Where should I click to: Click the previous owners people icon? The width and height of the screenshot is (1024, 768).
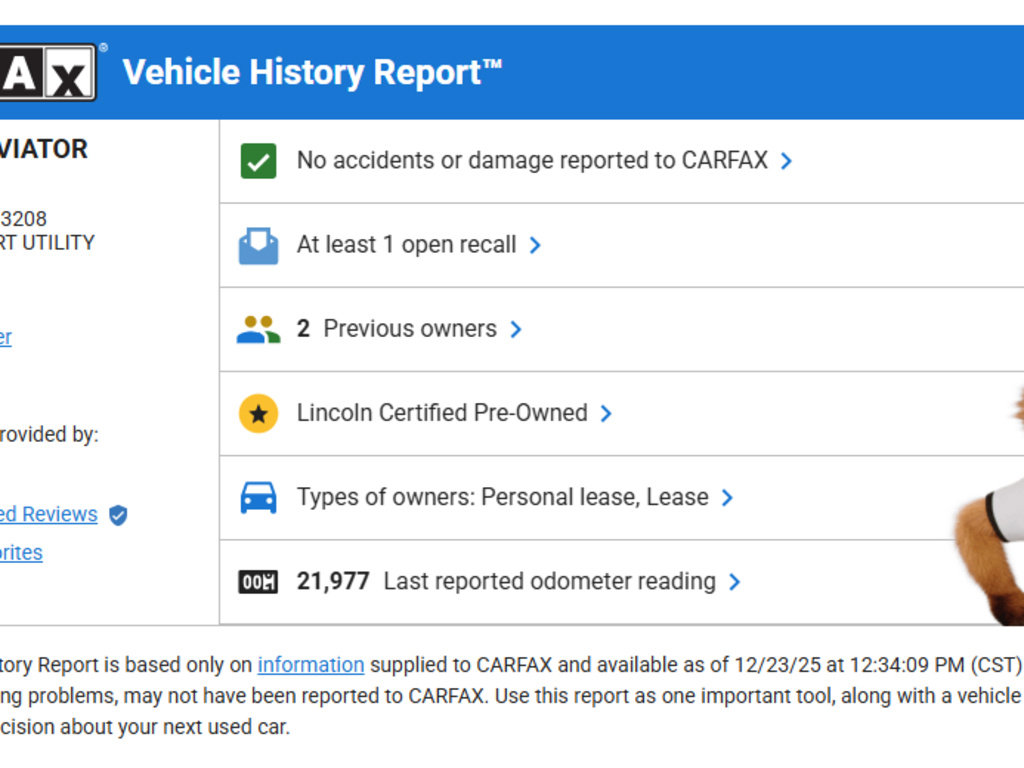tap(258, 329)
